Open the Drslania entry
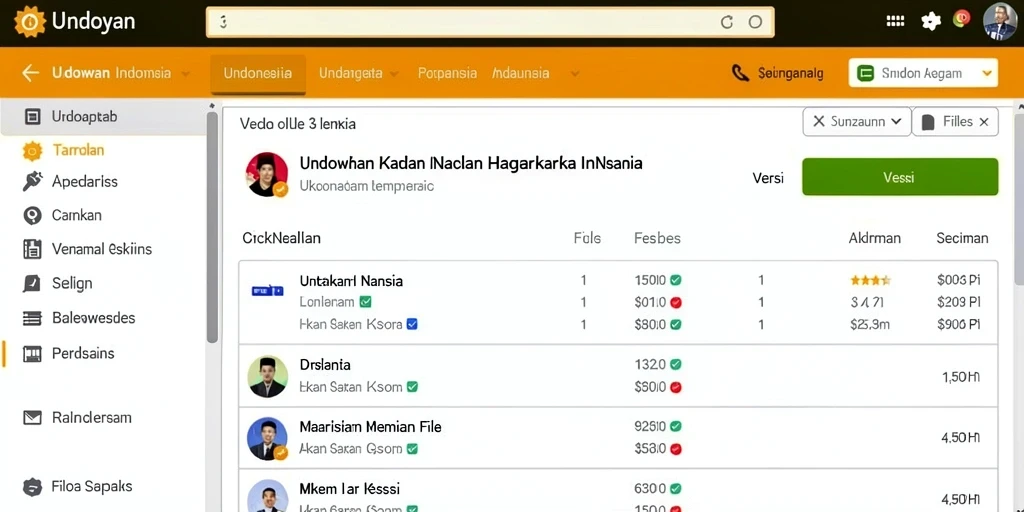The height and width of the screenshot is (512, 1024). (x=325, y=364)
